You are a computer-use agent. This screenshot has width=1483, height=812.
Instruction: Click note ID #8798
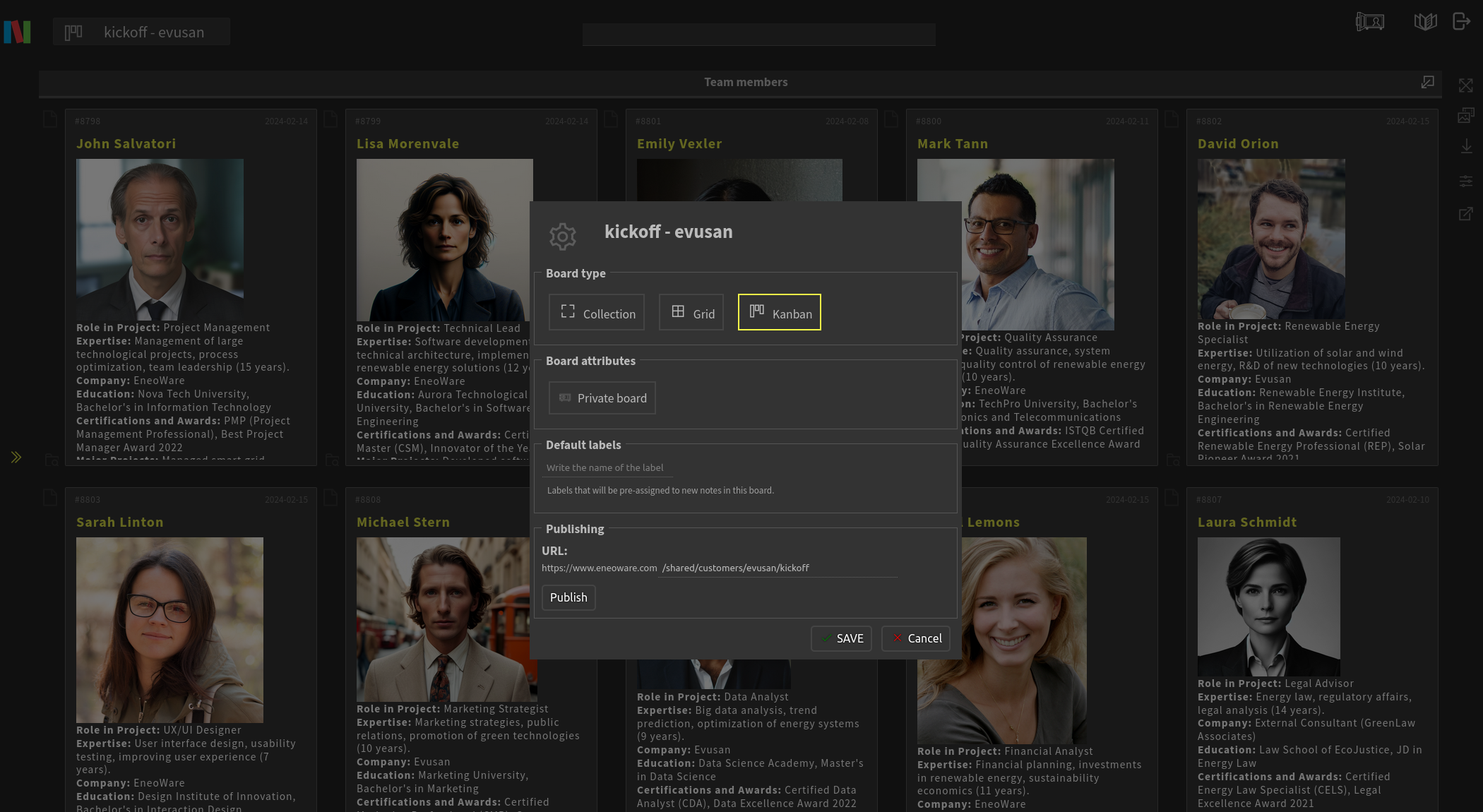(x=88, y=121)
